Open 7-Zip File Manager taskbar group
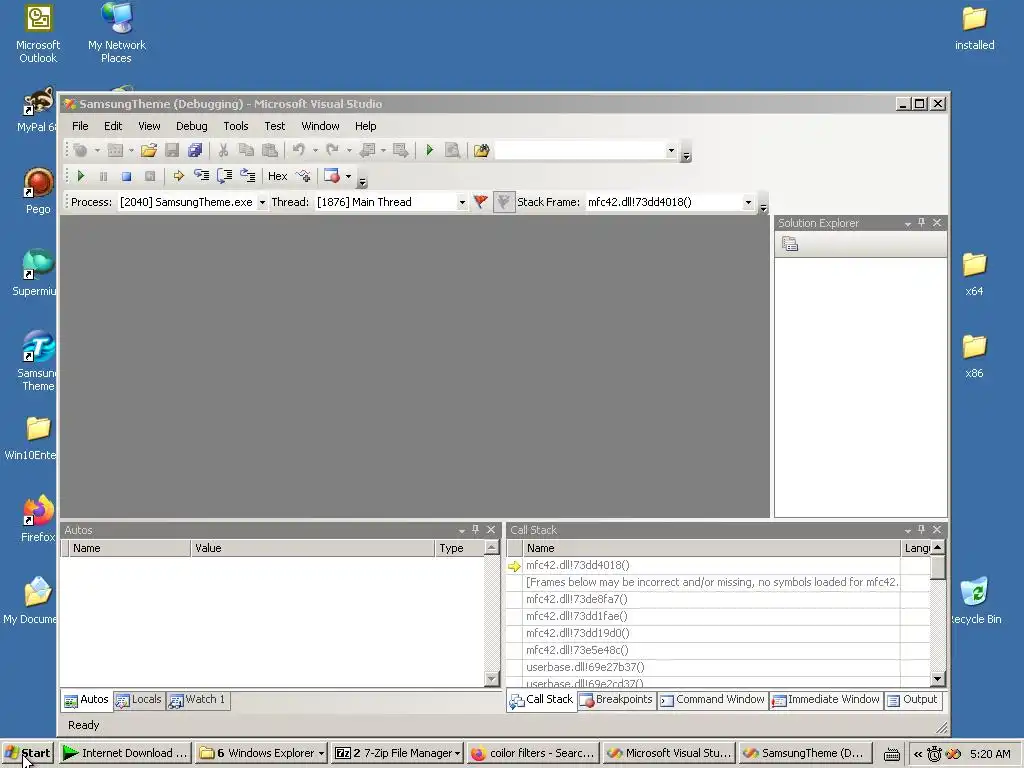 coord(397,753)
